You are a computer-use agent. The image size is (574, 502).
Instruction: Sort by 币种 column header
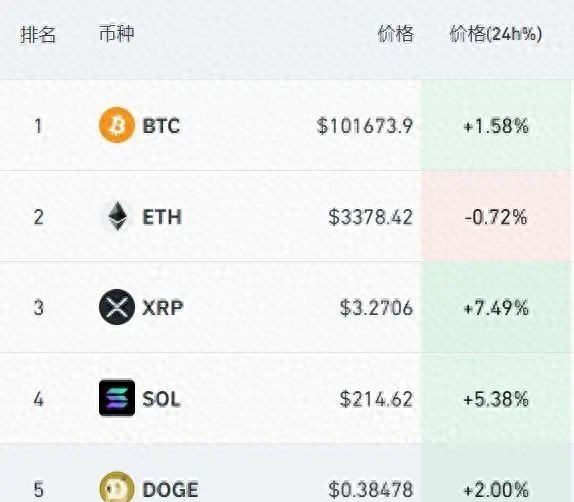point(117,33)
